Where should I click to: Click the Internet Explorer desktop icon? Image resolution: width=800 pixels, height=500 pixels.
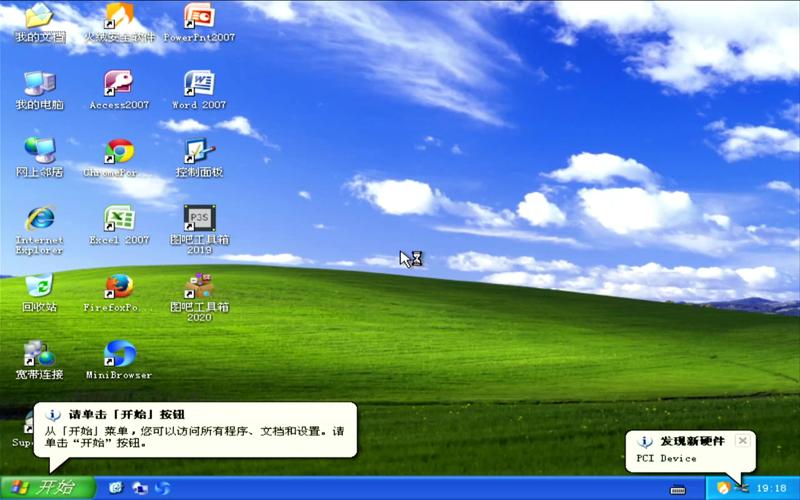point(39,230)
